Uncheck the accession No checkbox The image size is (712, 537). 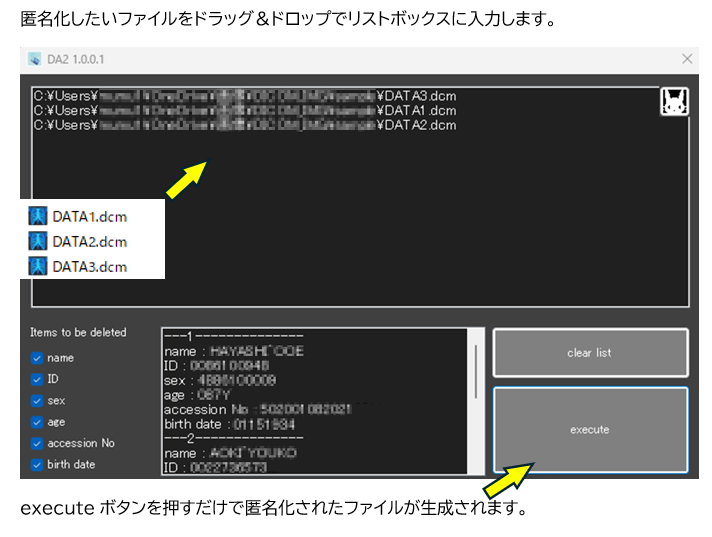click(x=37, y=443)
